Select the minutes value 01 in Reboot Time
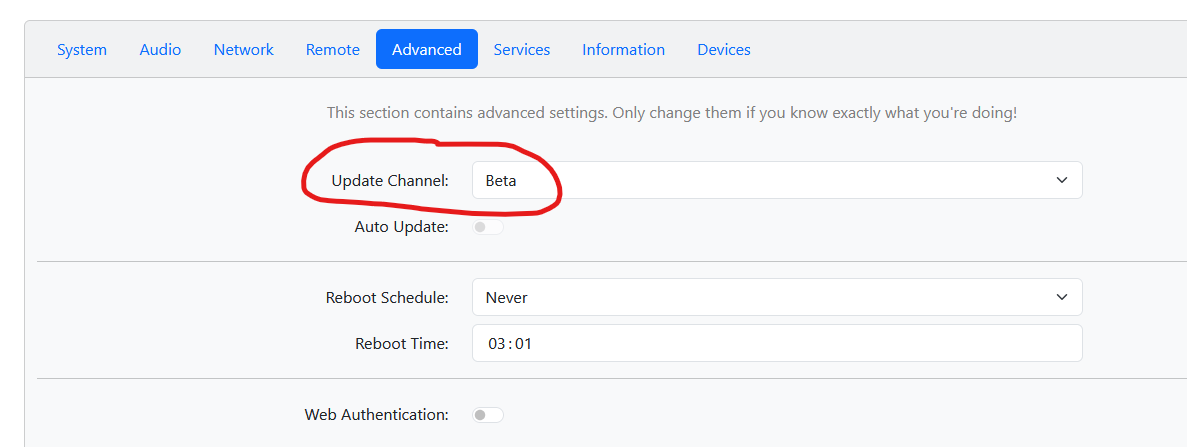This screenshot has width=1187, height=447. [523, 344]
